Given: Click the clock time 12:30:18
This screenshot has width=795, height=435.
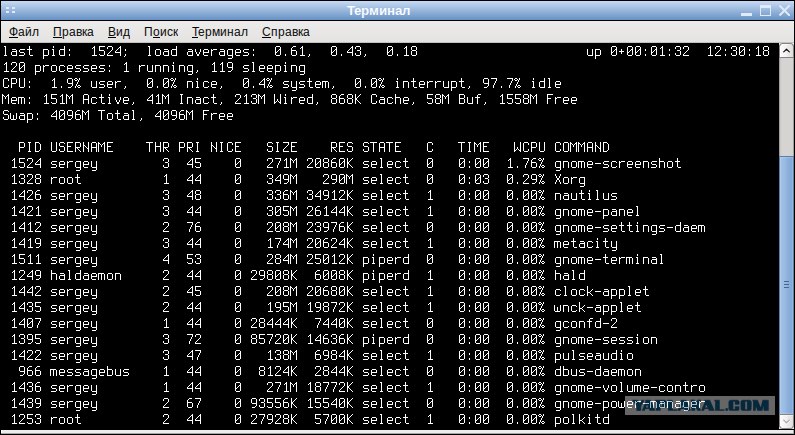Looking at the screenshot, I should click(x=738, y=52).
